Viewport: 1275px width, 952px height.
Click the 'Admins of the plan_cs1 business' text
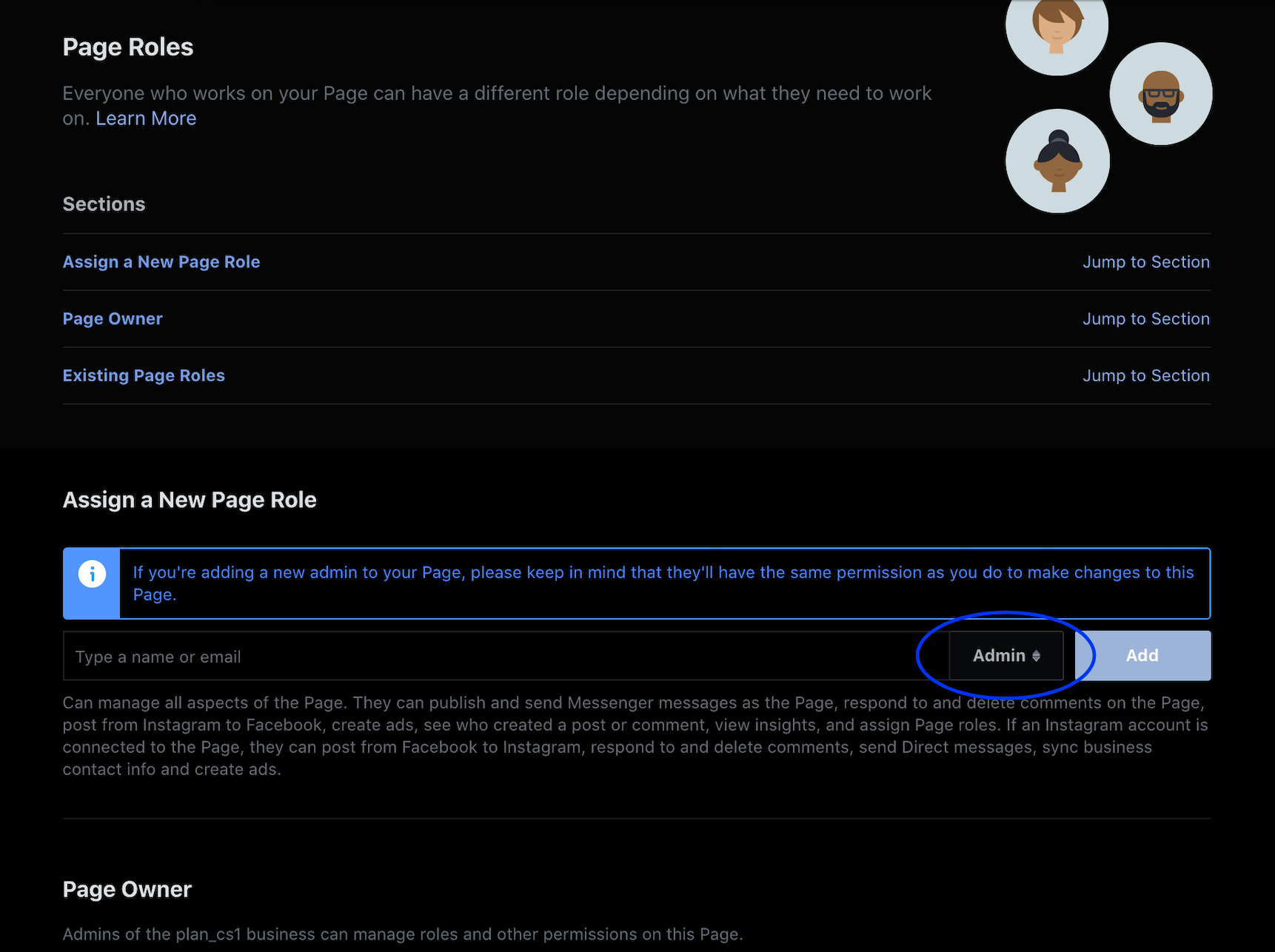coord(403,934)
